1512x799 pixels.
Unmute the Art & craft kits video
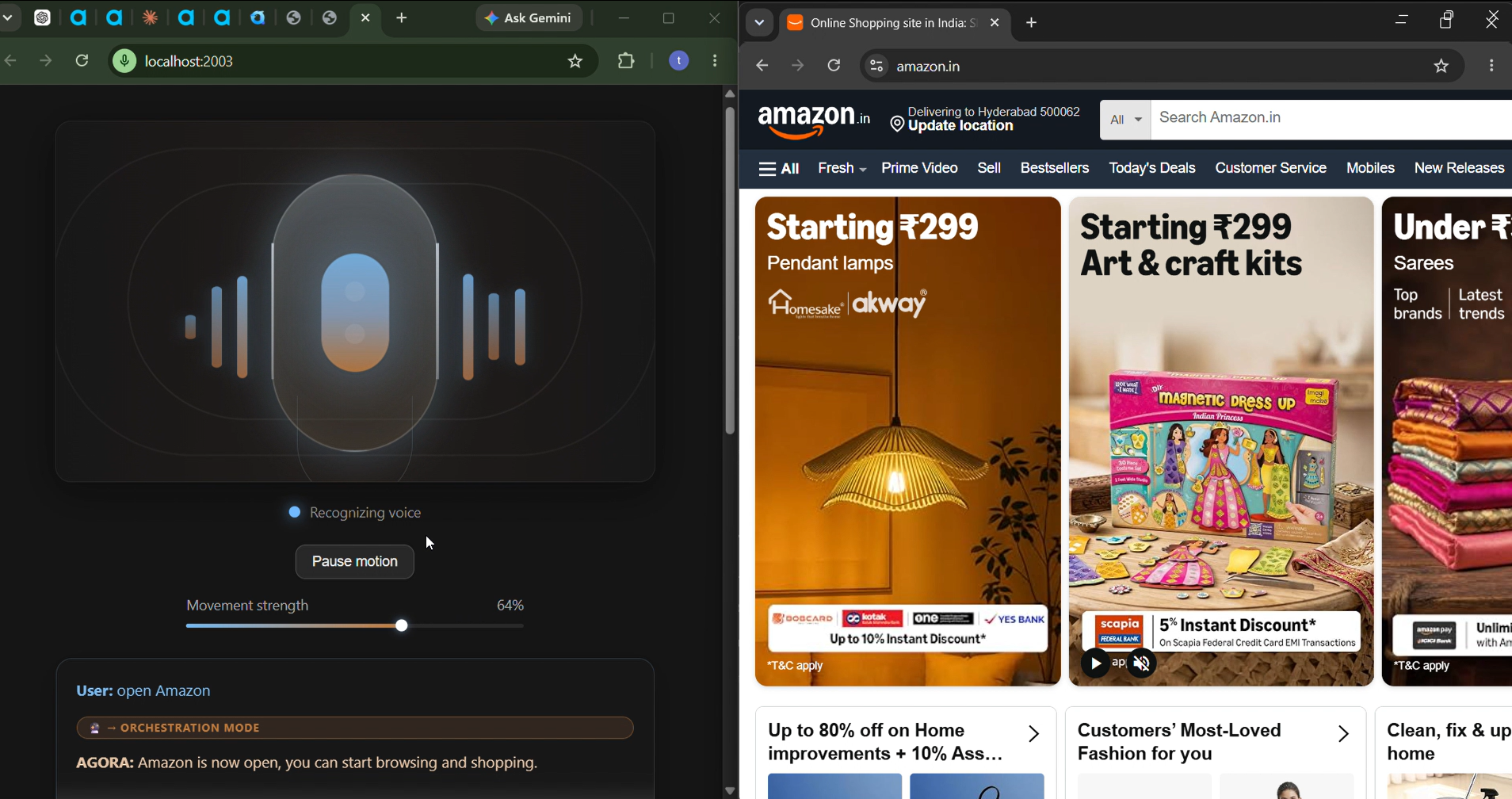[1142, 663]
